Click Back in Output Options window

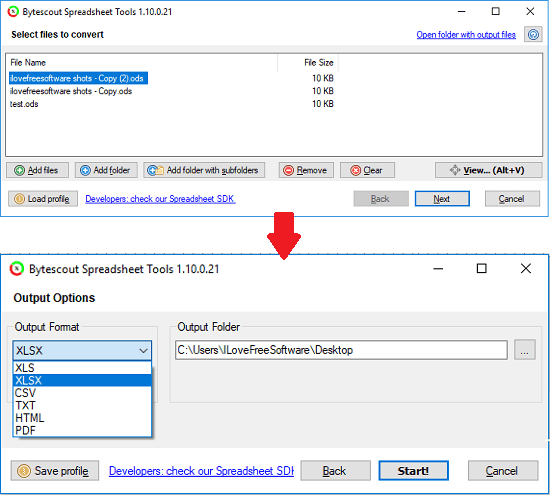(335, 470)
